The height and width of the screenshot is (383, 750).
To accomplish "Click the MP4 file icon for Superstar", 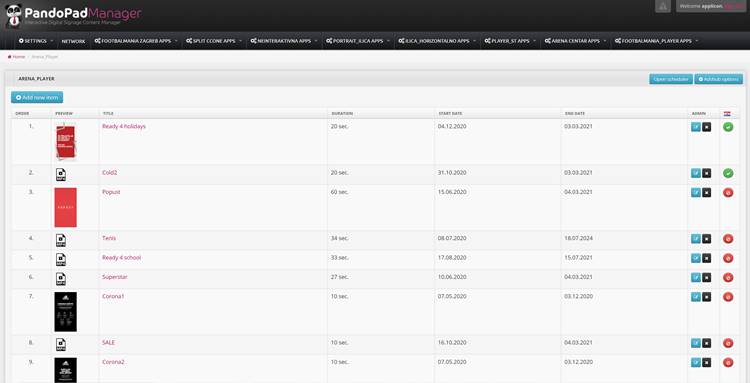I will (x=61, y=279).
